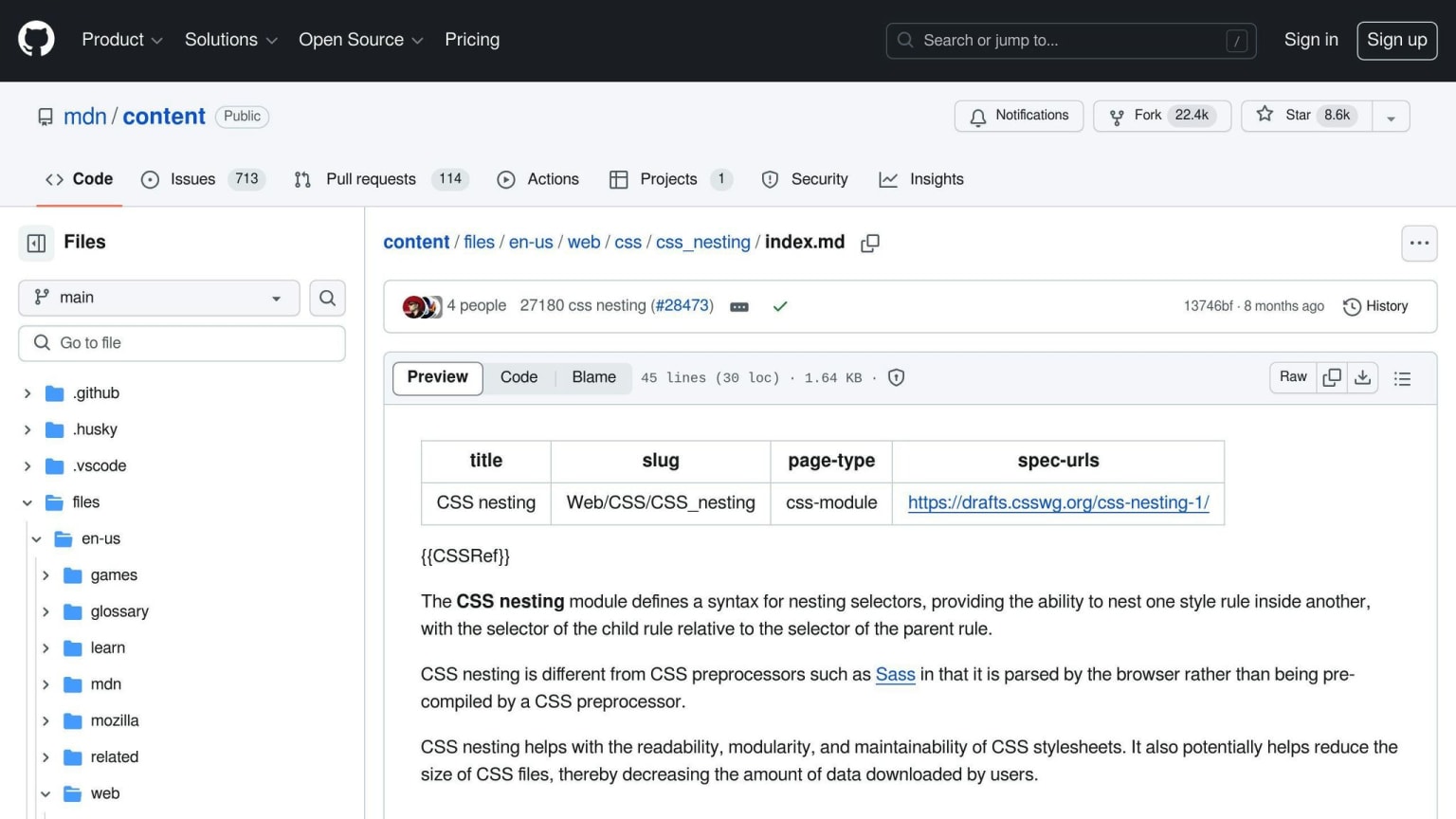Focus the Go to file field
This screenshot has width=1456, height=819.
pyautogui.click(x=182, y=343)
